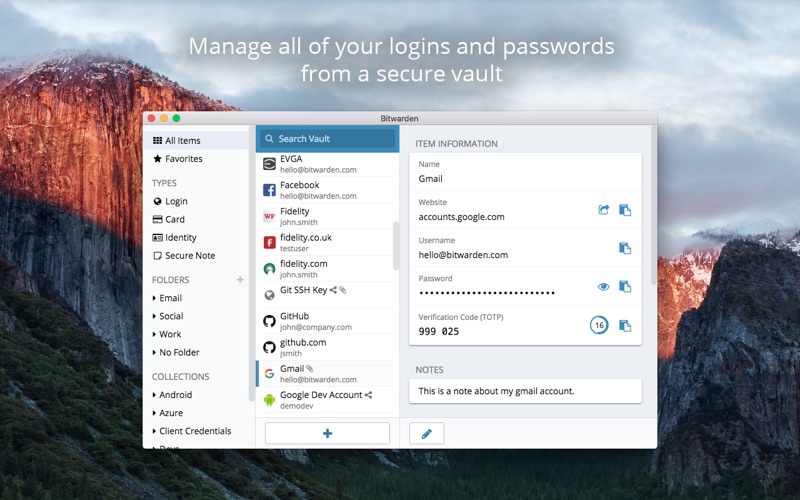Click the Google Dev Account Android icon
This screenshot has height=500, width=800.
(269, 400)
